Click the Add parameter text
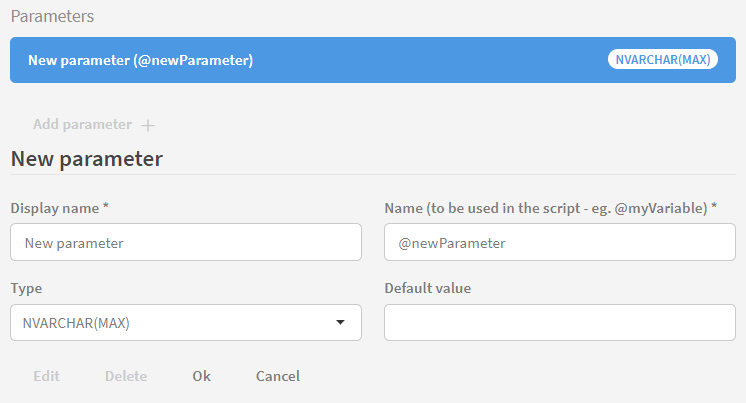 click(x=82, y=125)
